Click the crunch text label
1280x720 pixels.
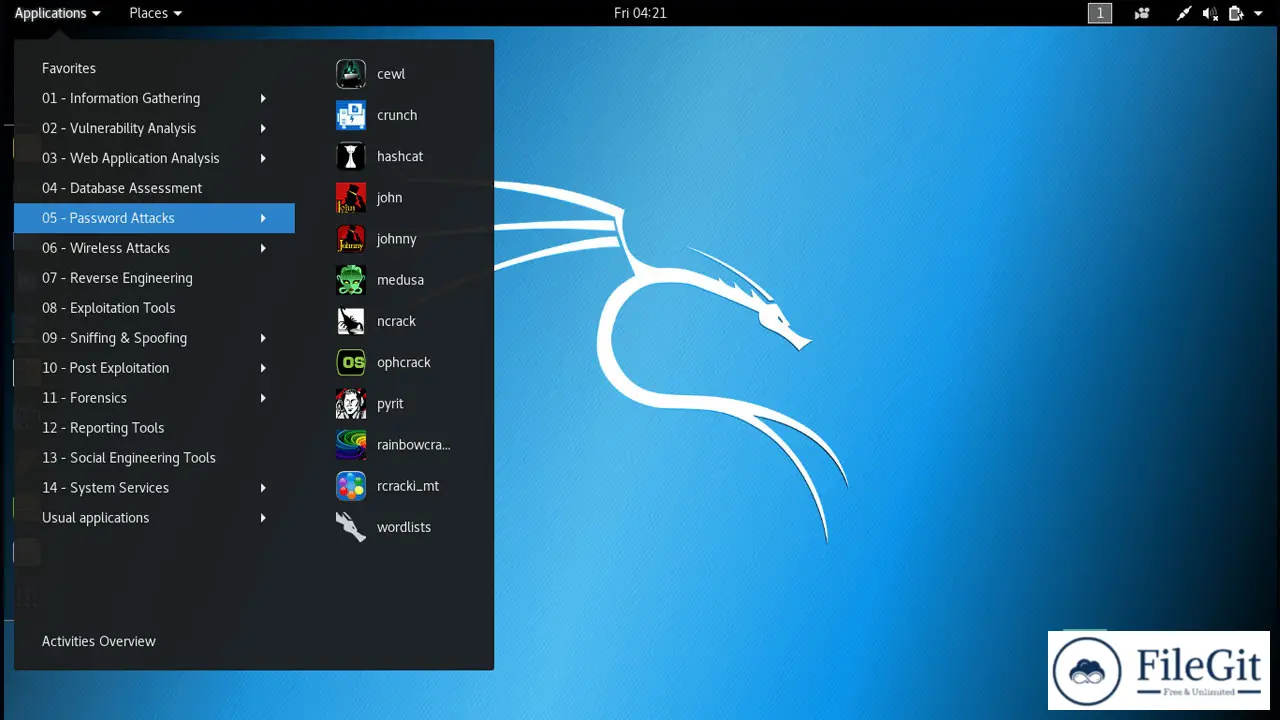[x=397, y=115]
